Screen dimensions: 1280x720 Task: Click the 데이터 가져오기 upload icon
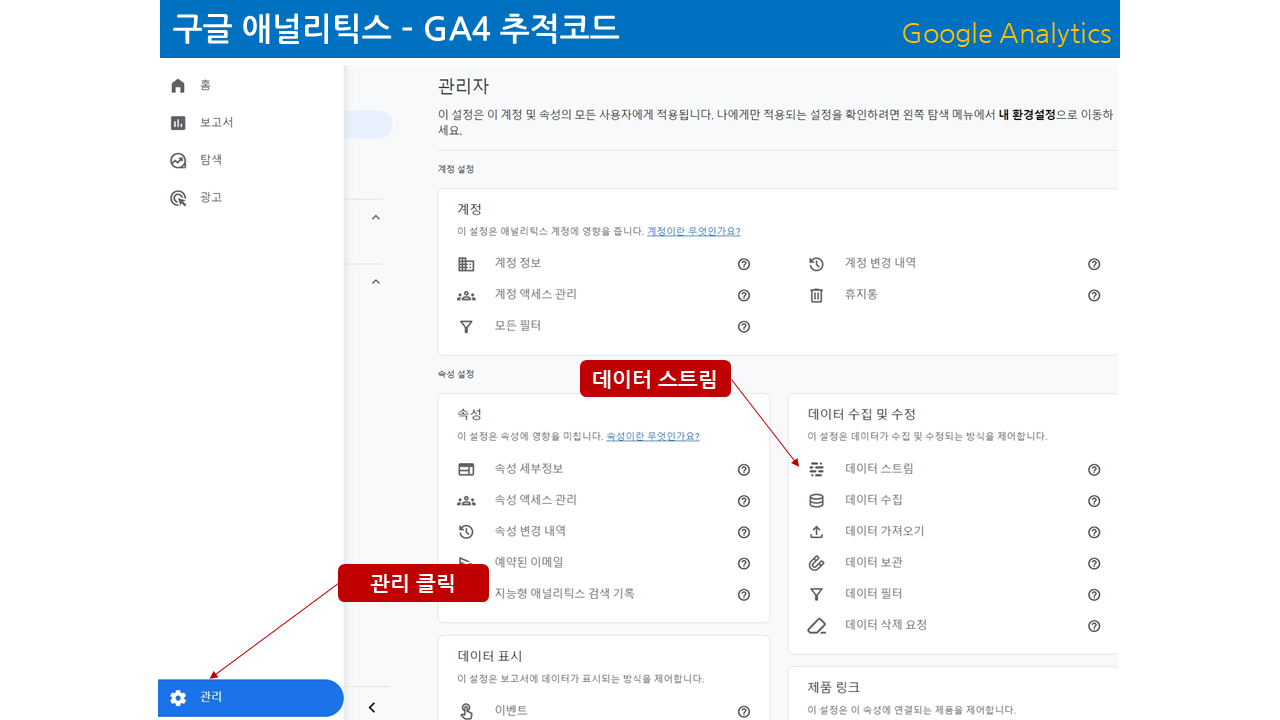816,532
